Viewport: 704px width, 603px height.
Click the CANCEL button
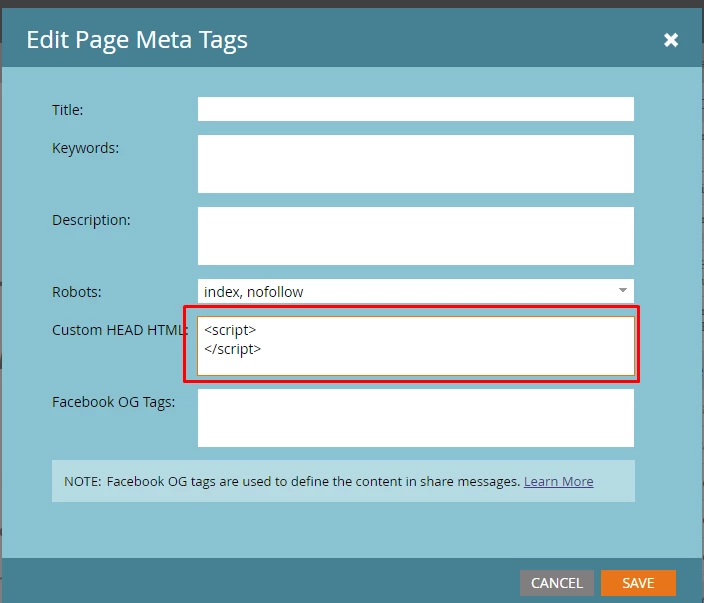(x=557, y=583)
